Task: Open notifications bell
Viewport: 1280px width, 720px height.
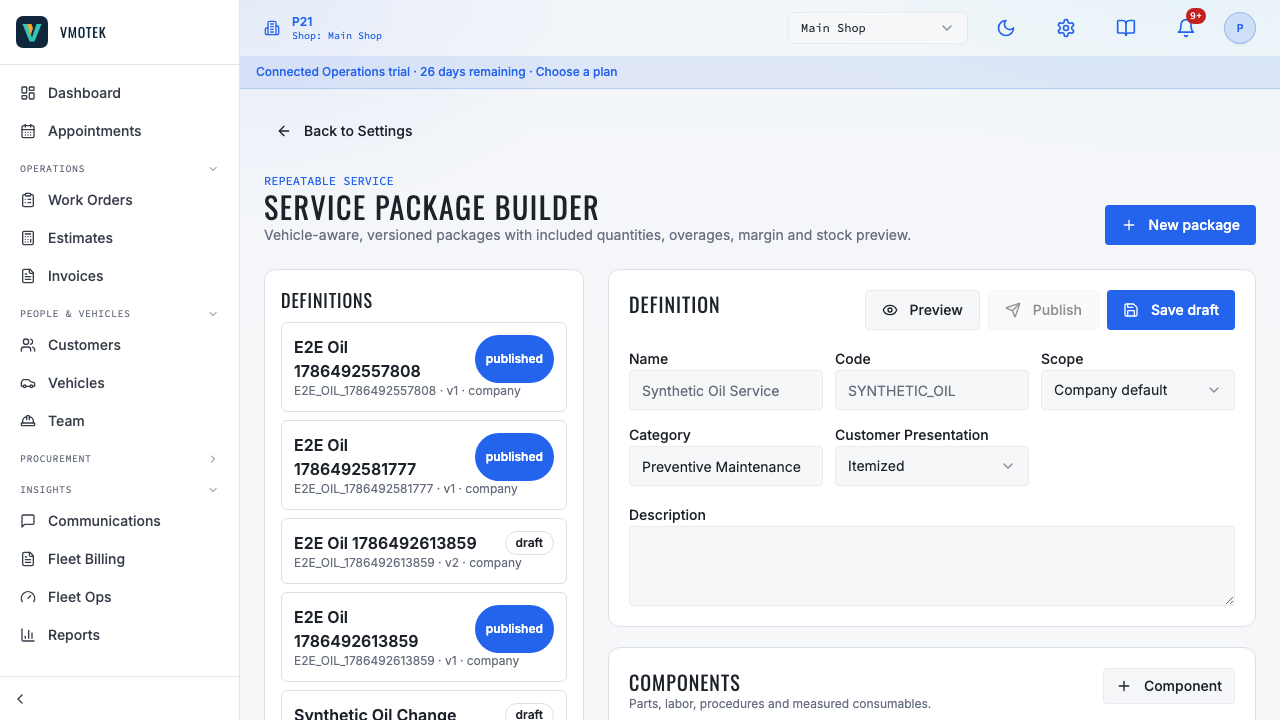Action: (1186, 28)
